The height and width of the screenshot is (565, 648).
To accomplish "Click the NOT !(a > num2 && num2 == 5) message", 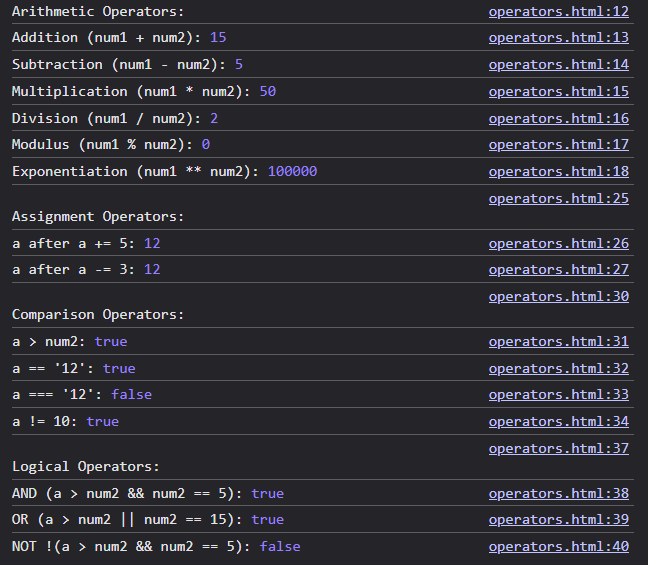I will [x=156, y=546].
